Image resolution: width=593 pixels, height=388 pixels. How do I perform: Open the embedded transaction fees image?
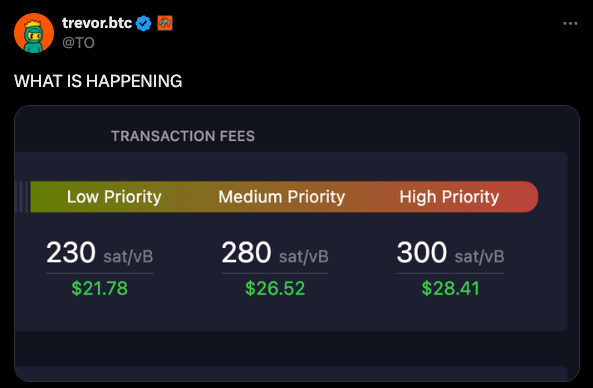(x=297, y=244)
